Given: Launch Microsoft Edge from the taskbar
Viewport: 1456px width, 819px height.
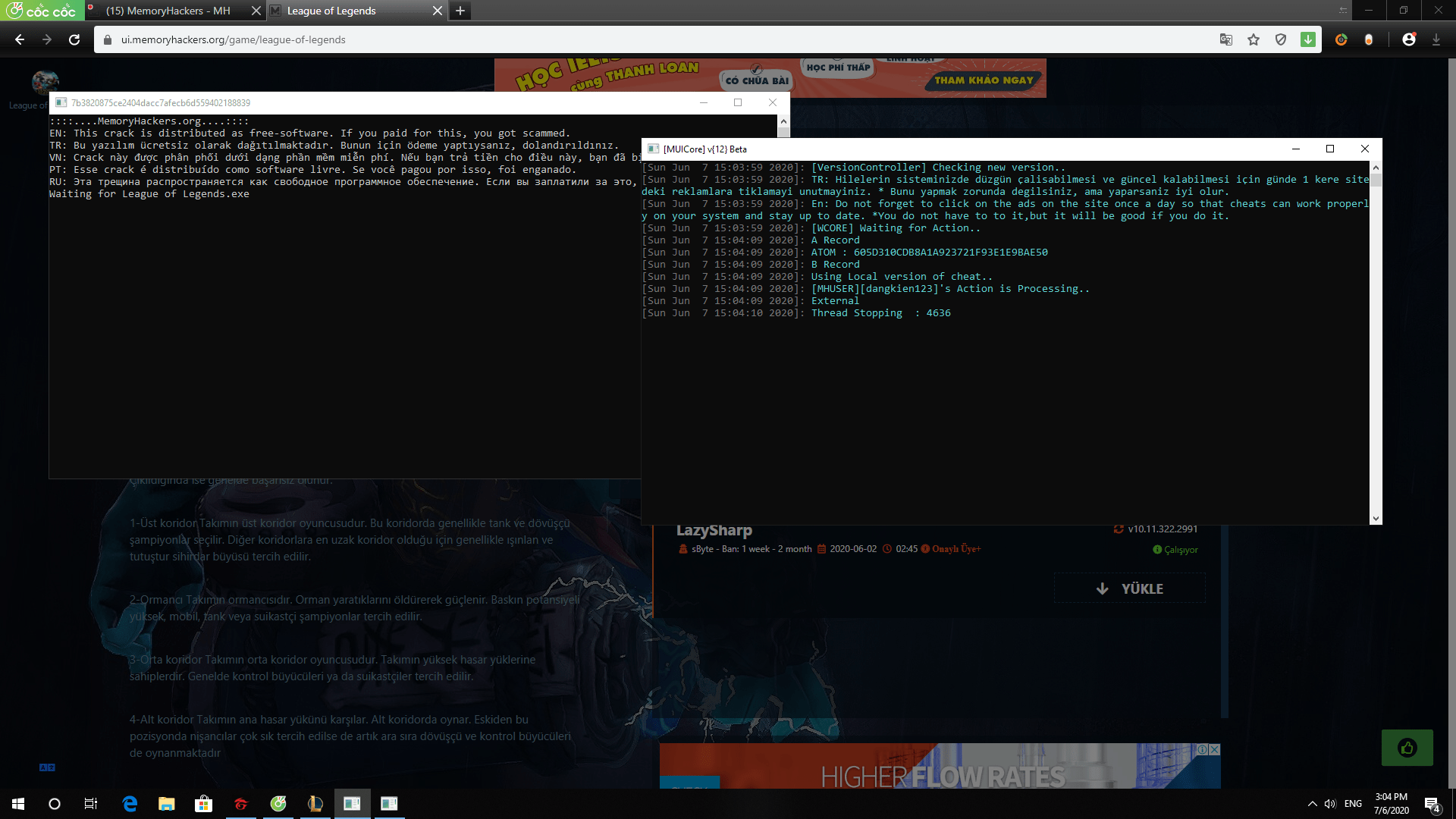Looking at the screenshot, I should pyautogui.click(x=130, y=804).
